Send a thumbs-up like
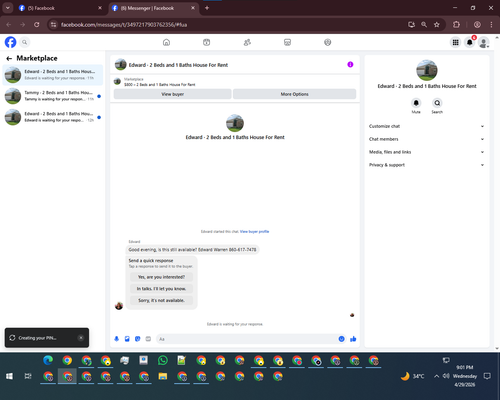The height and width of the screenshot is (400, 500). (353, 339)
